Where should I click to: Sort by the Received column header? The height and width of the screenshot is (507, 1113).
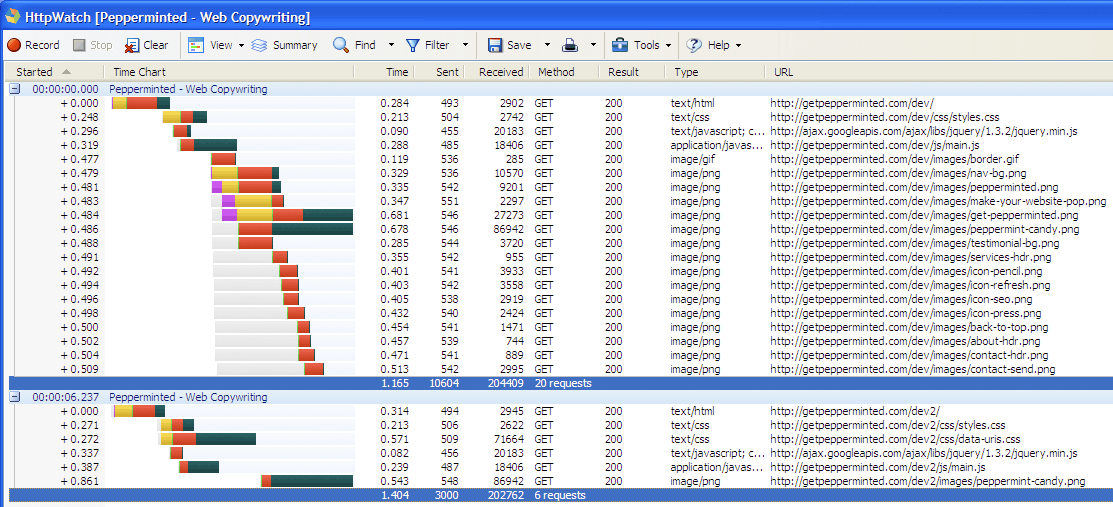tap(501, 72)
